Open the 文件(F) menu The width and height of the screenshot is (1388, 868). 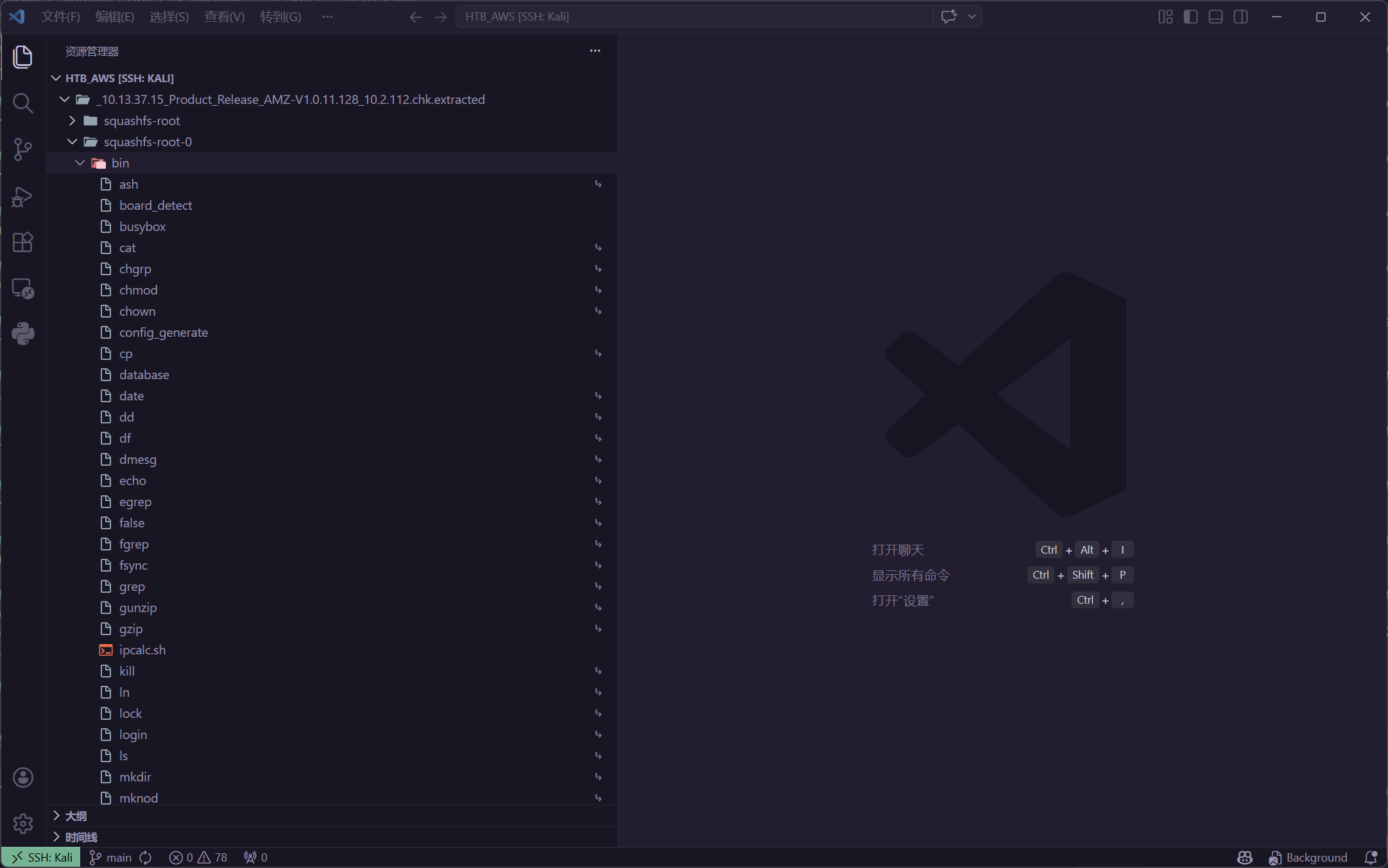point(60,17)
